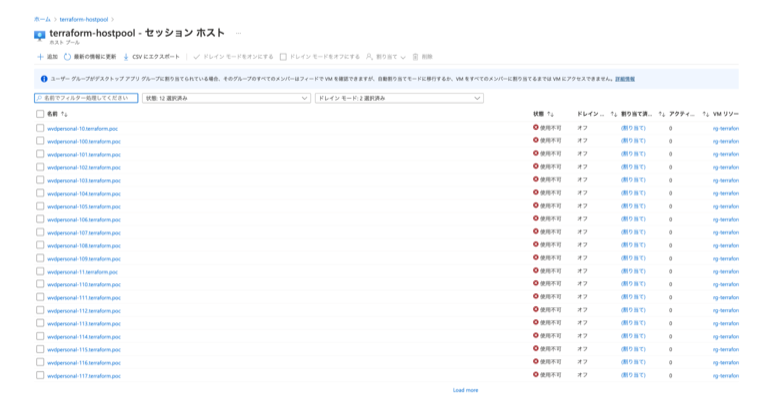Open the ellipsis menu next to page title

point(239,33)
